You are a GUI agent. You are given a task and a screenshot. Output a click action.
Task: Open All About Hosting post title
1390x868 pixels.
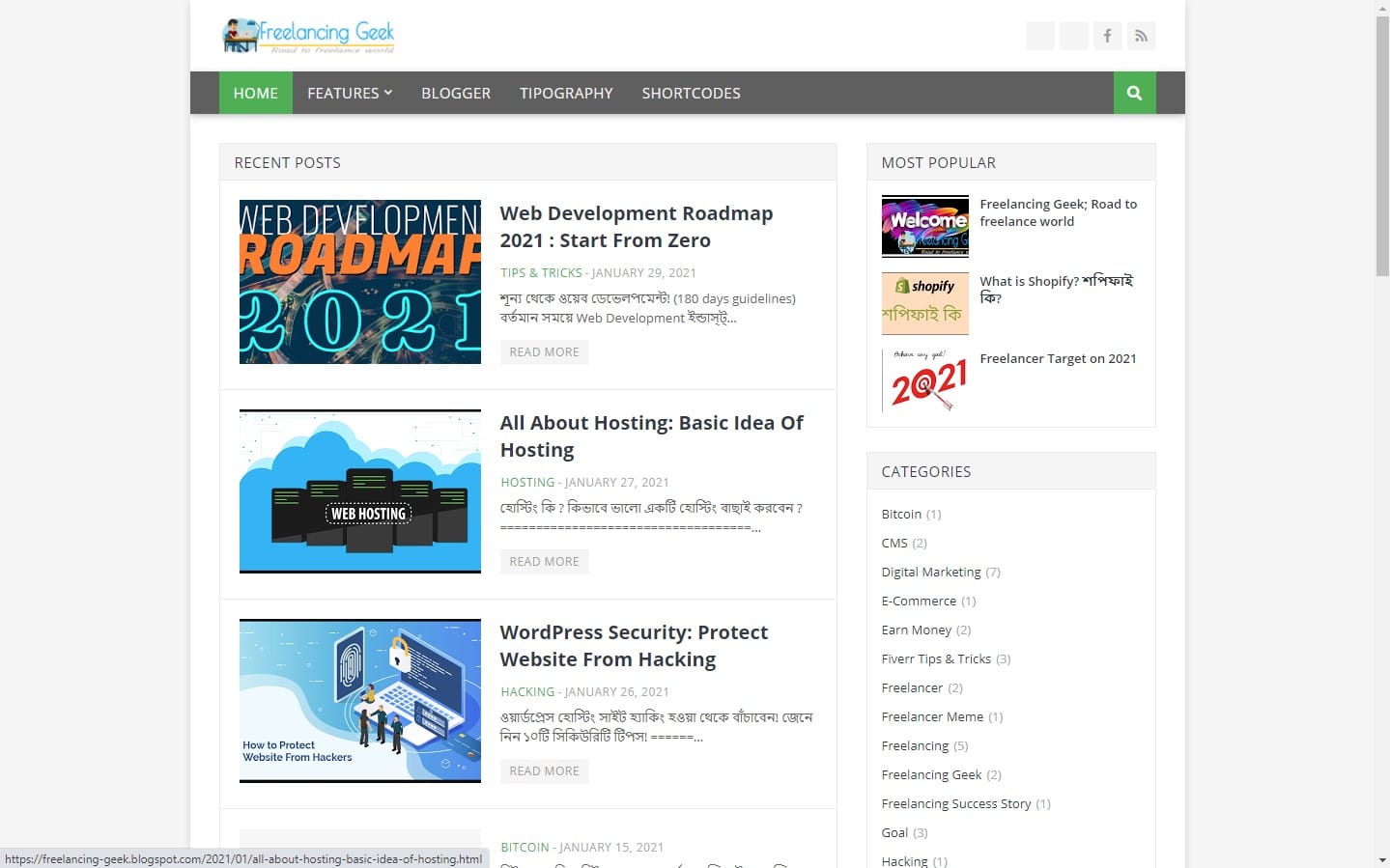tap(652, 436)
